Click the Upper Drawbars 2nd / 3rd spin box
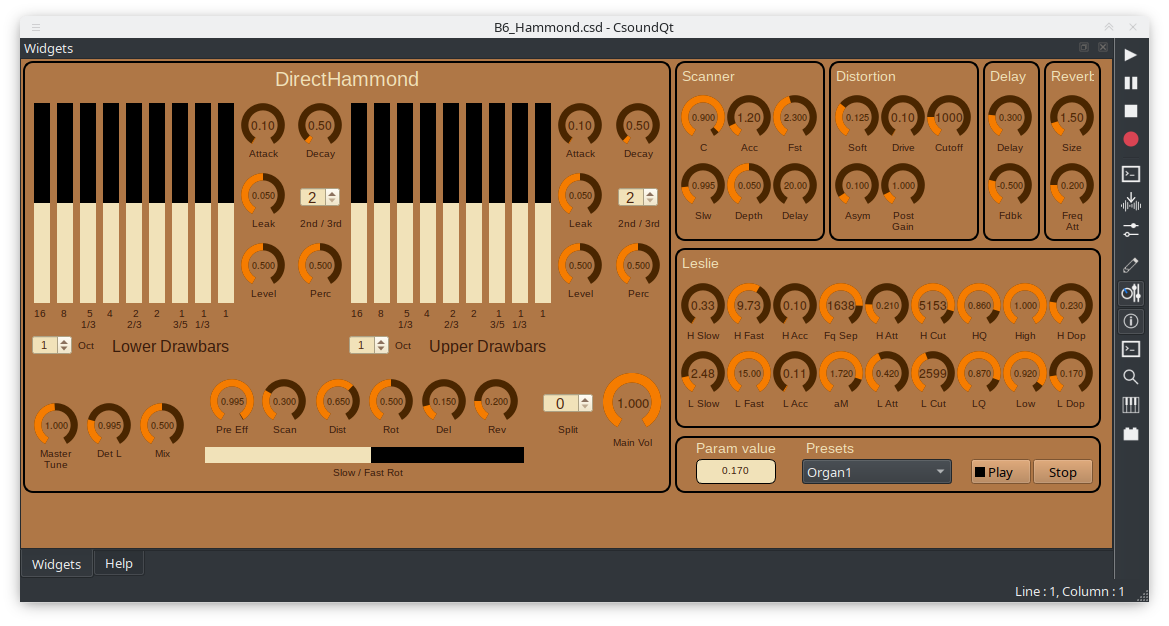 [637, 197]
